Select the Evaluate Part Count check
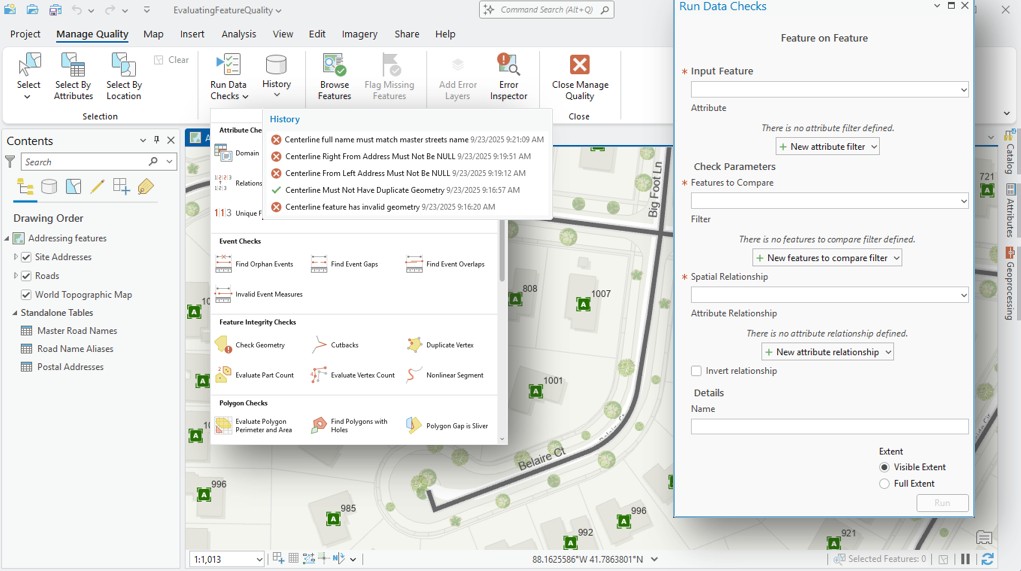1021x571 pixels. click(255, 375)
